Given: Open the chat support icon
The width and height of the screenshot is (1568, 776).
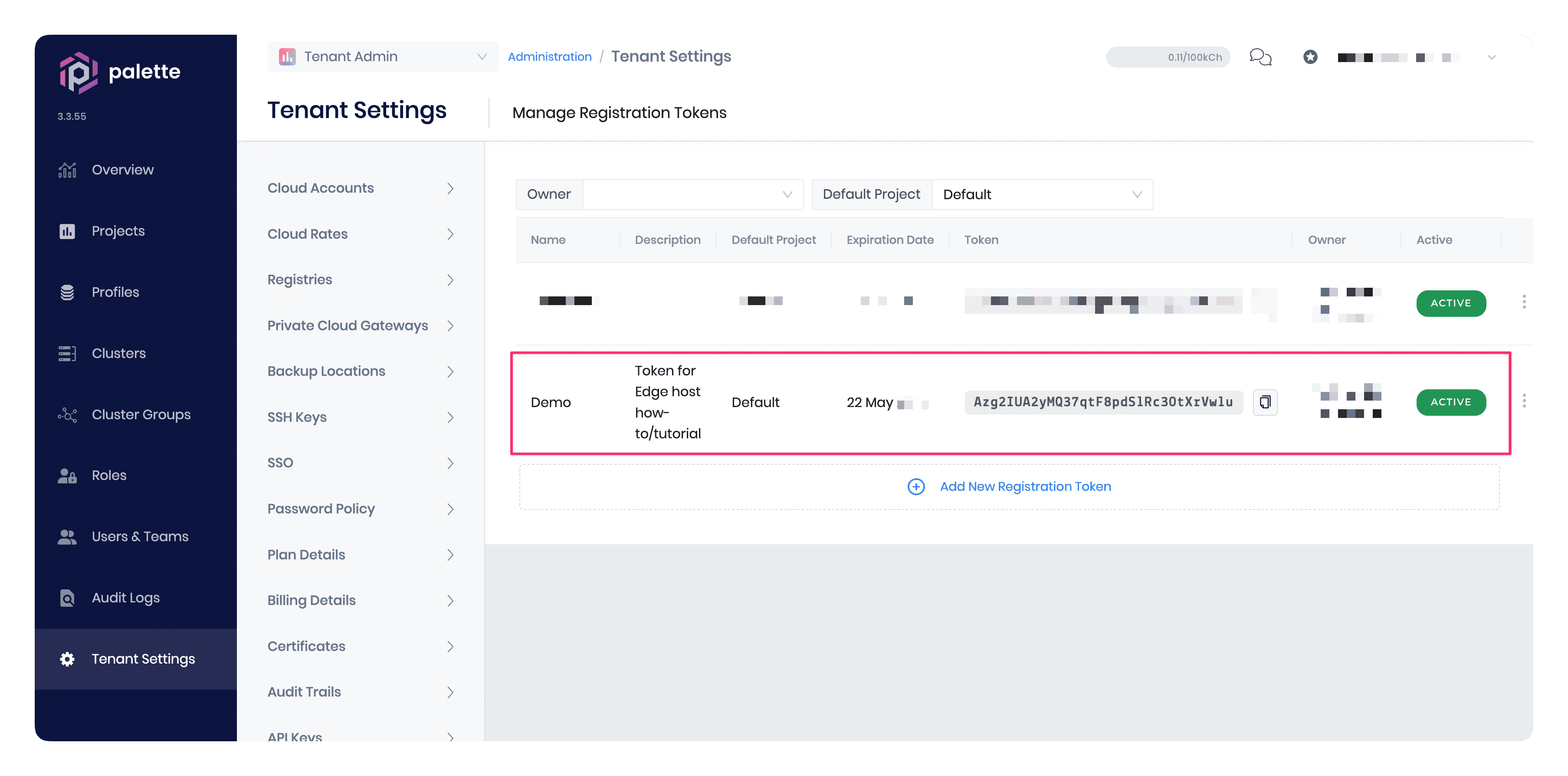Looking at the screenshot, I should click(x=1261, y=57).
